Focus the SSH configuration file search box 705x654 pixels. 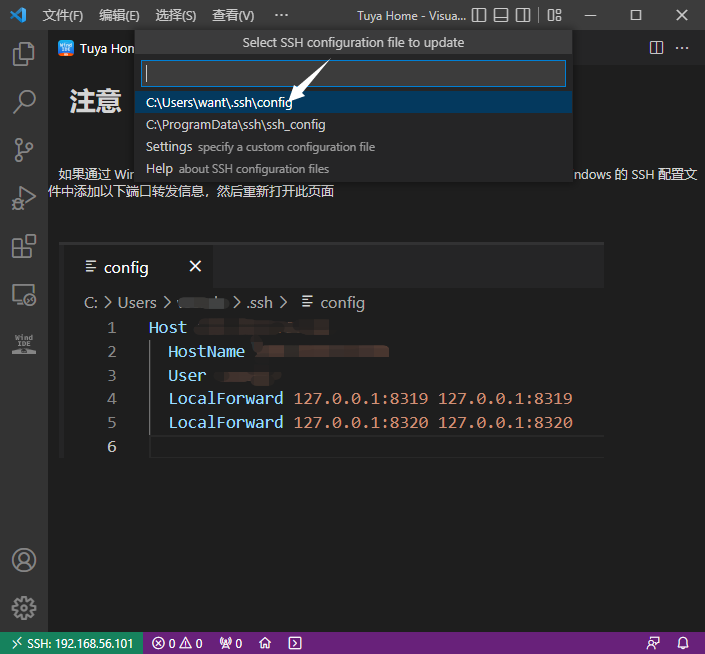tap(353, 73)
